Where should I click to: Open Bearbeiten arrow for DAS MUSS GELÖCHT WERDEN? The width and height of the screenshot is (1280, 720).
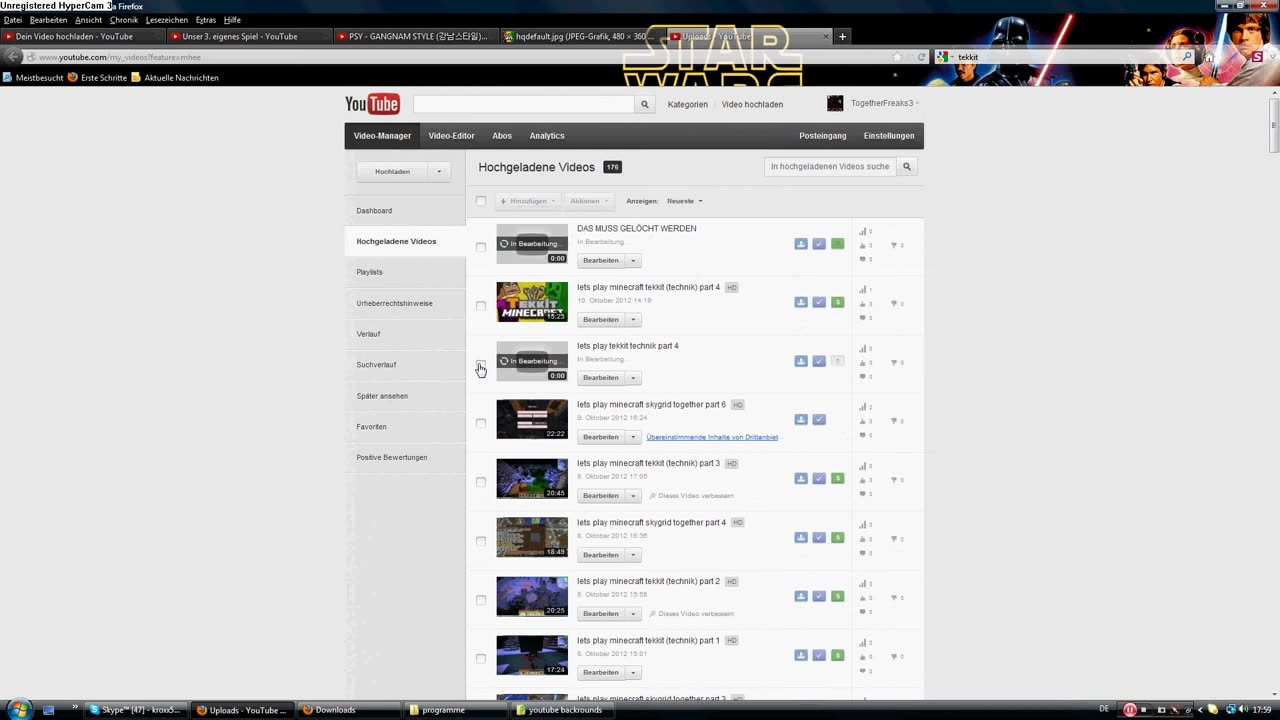633,260
